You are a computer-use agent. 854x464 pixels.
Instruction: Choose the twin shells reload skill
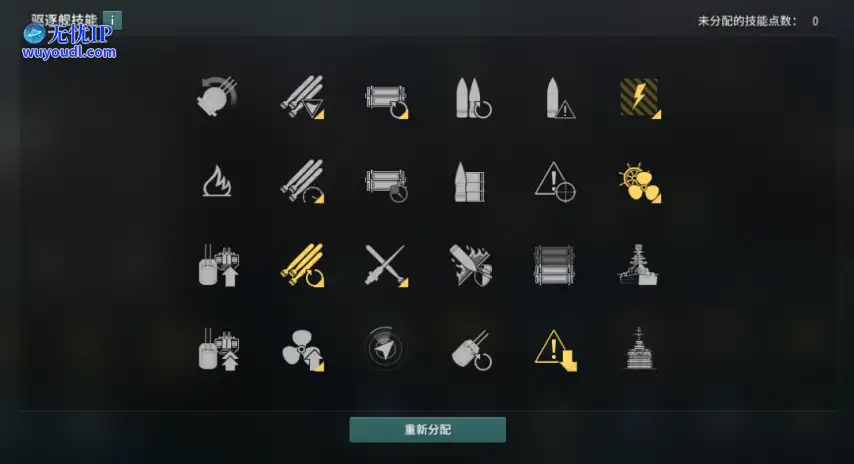click(472, 98)
